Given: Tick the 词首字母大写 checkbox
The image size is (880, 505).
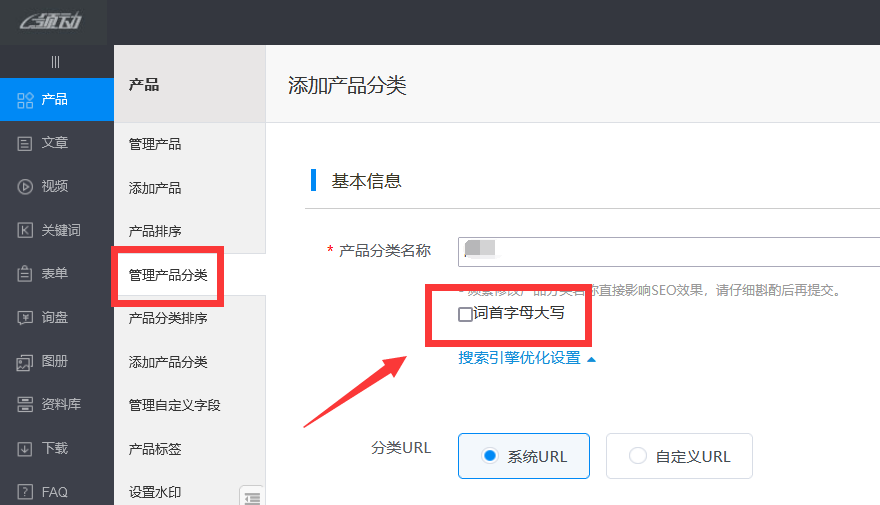Looking at the screenshot, I should (465, 314).
